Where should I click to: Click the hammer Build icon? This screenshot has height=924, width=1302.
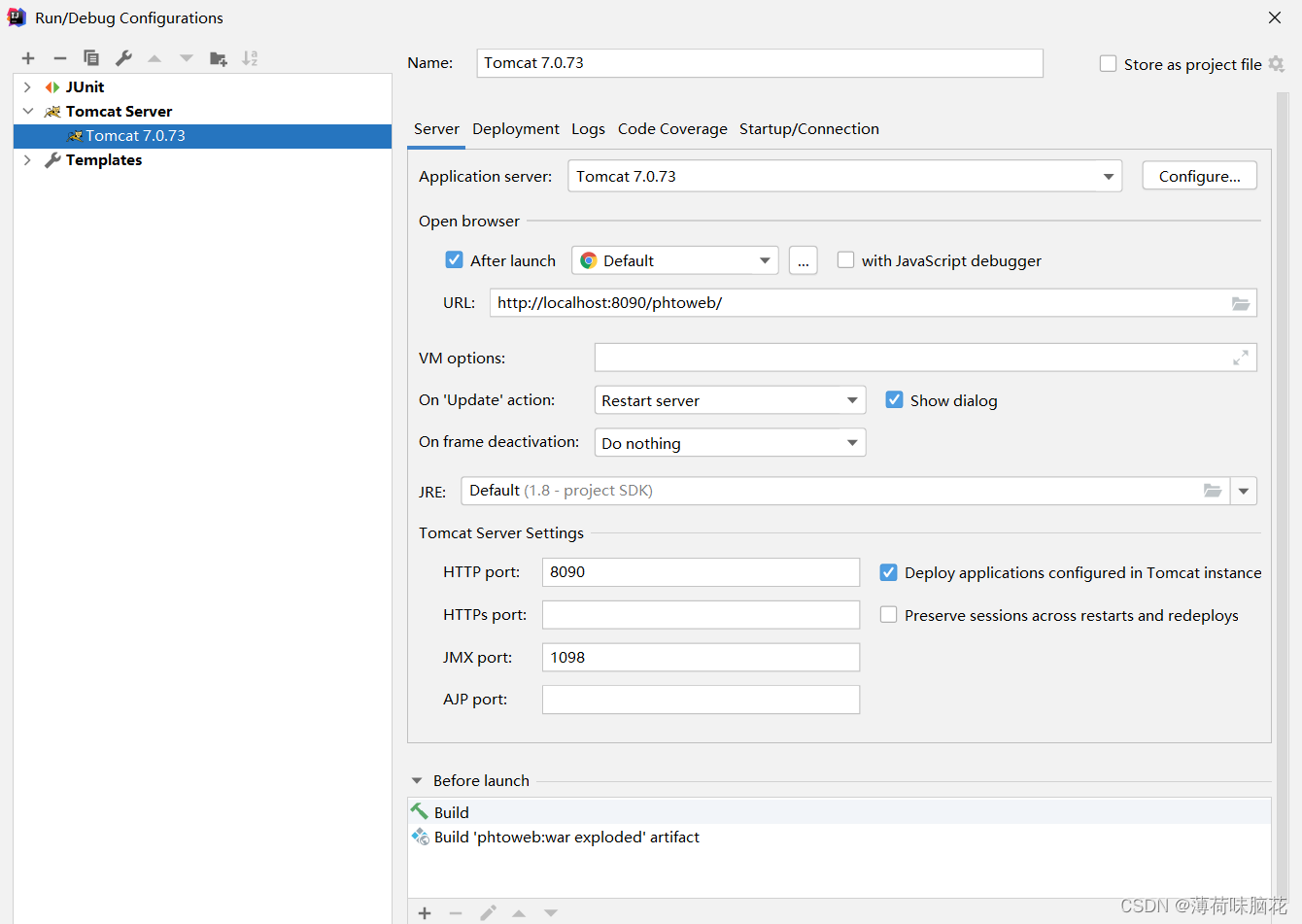coord(420,811)
